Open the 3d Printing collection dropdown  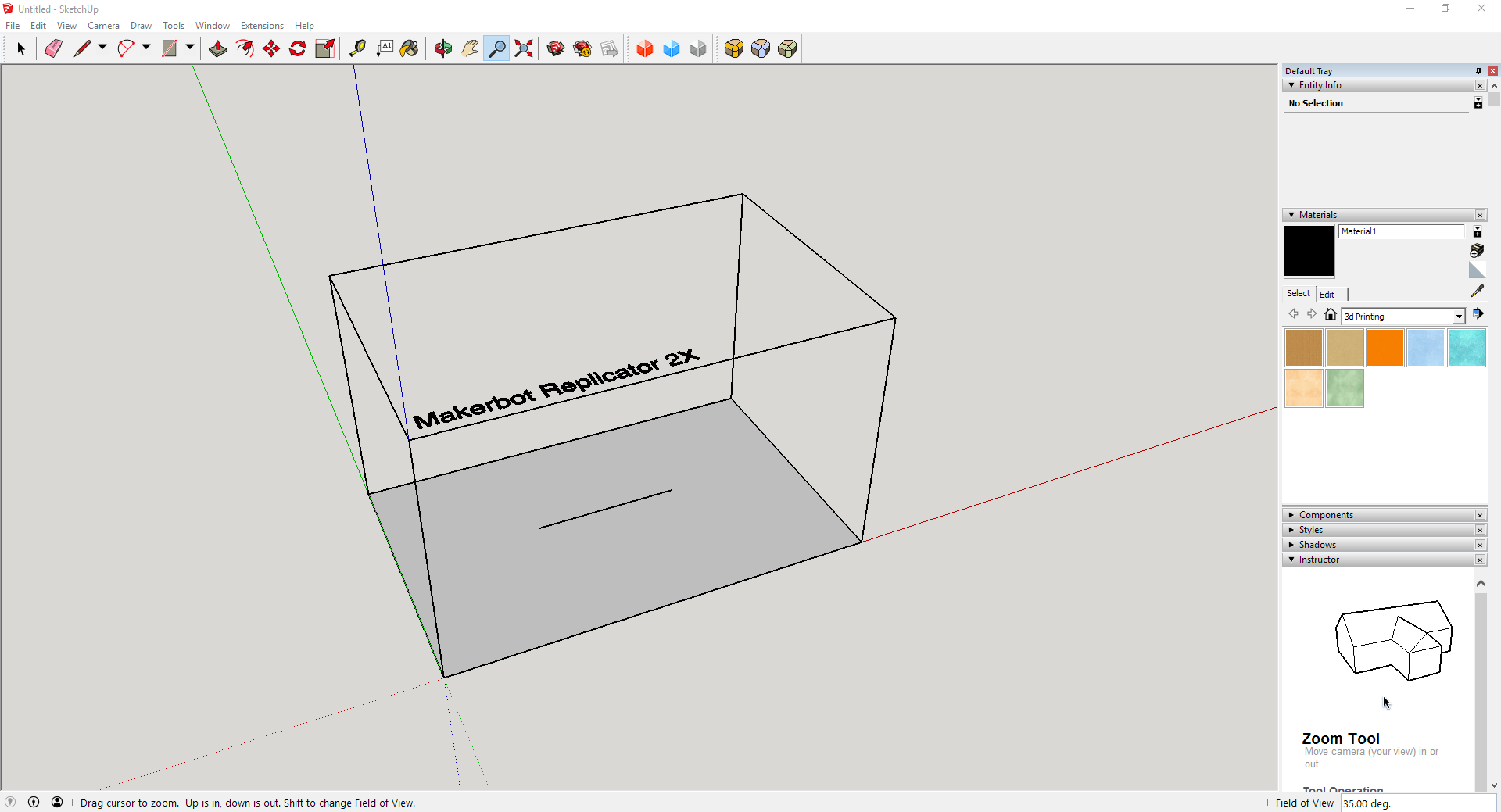[1459, 317]
